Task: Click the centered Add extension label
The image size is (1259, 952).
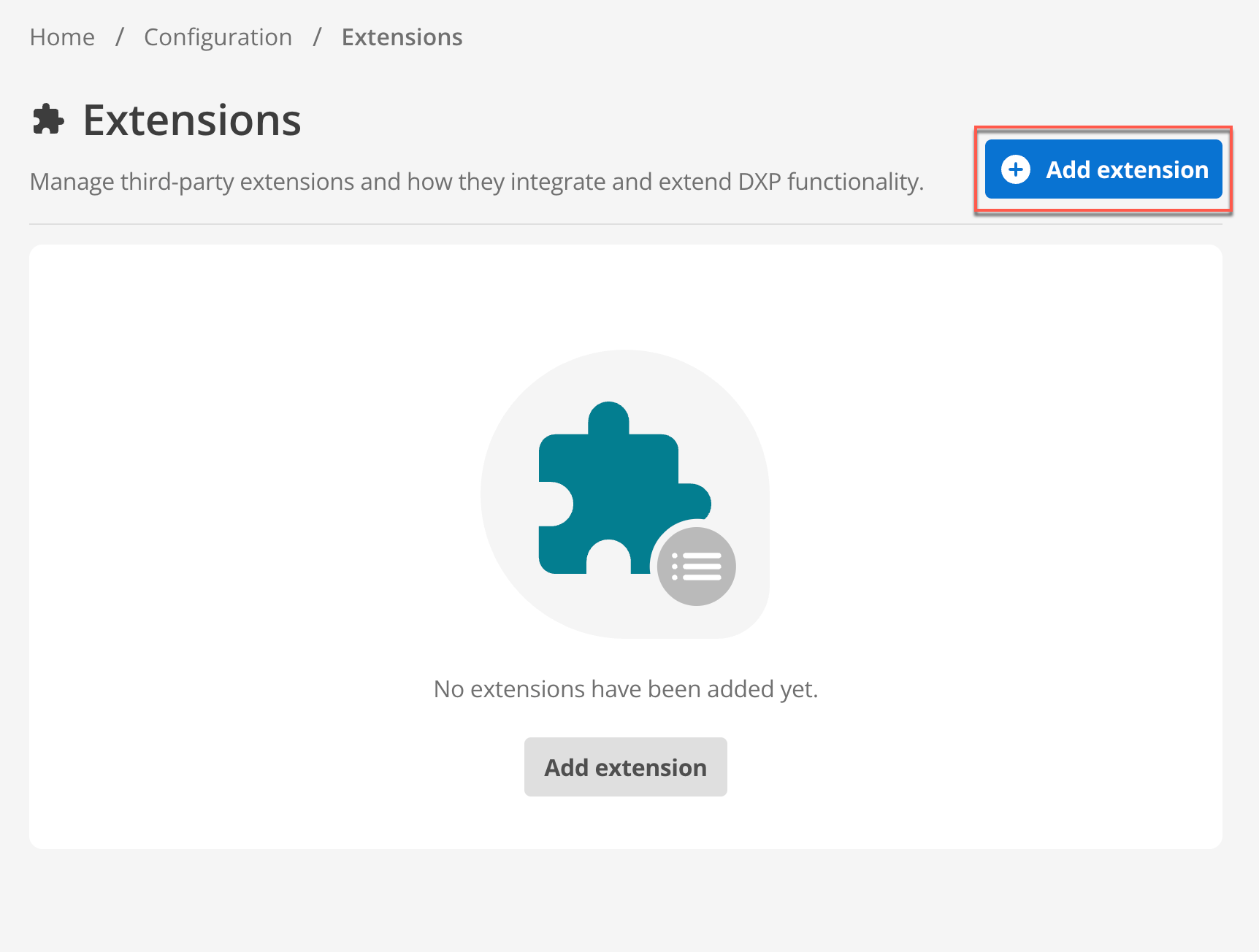Action: pos(625,767)
